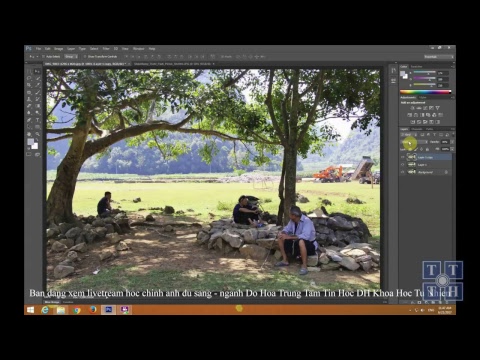Switch to the Swatches tab
This screenshot has height=360, width=480.
coord(416,67)
